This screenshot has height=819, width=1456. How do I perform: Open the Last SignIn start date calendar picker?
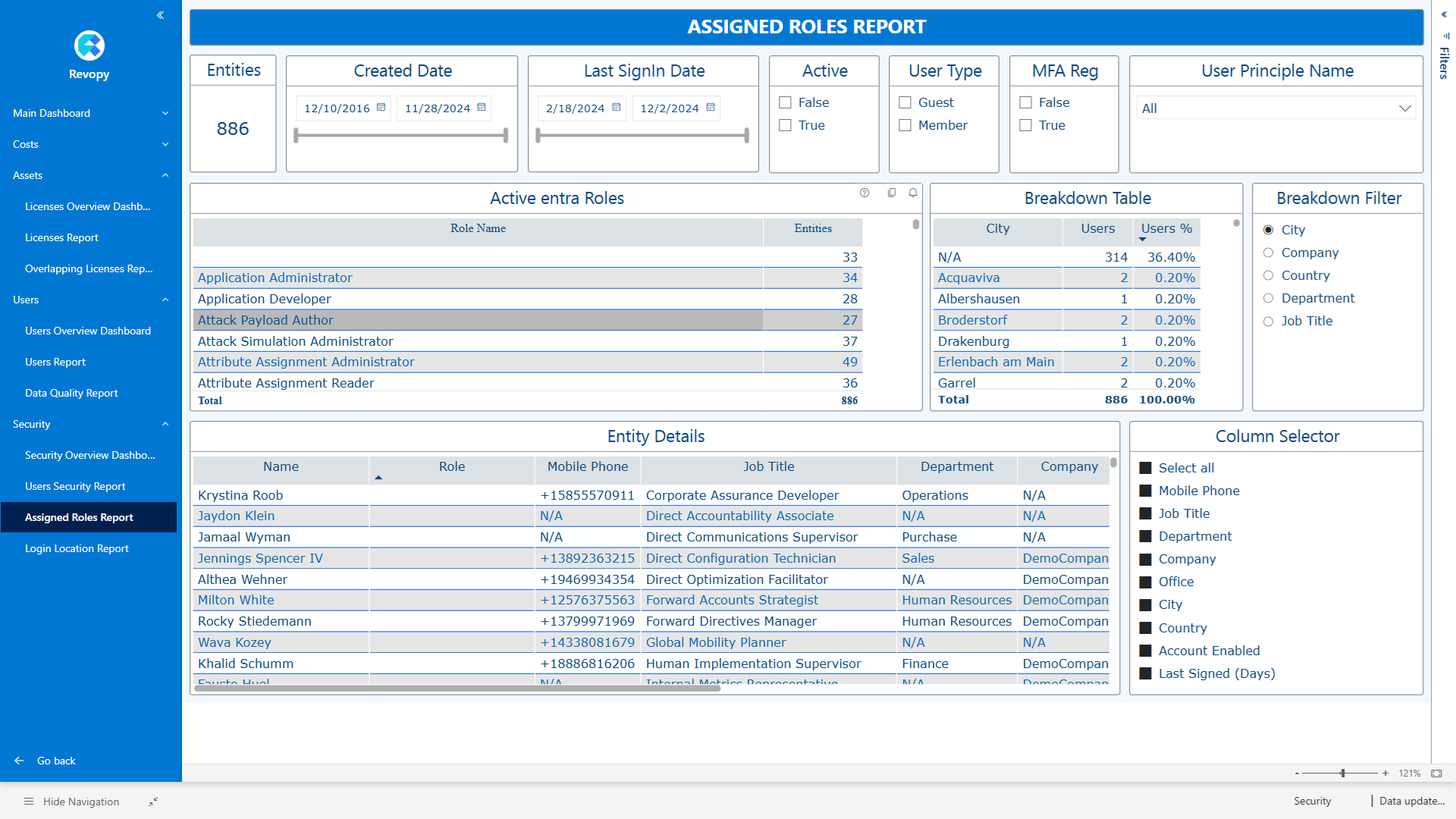pyautogui.click(x=617, y=108)
